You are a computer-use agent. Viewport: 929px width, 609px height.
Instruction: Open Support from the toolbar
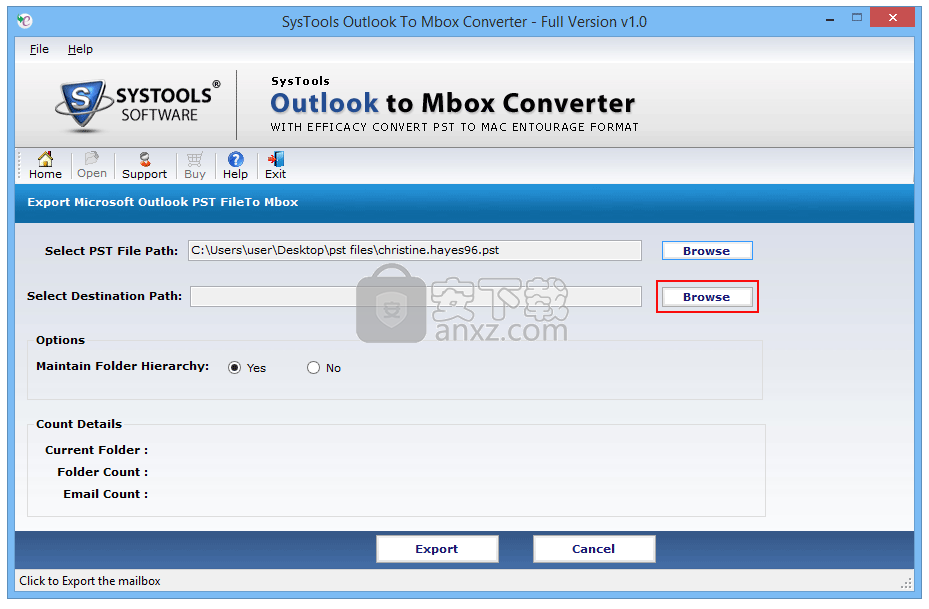pyautogui.click(x=145, y=165)
